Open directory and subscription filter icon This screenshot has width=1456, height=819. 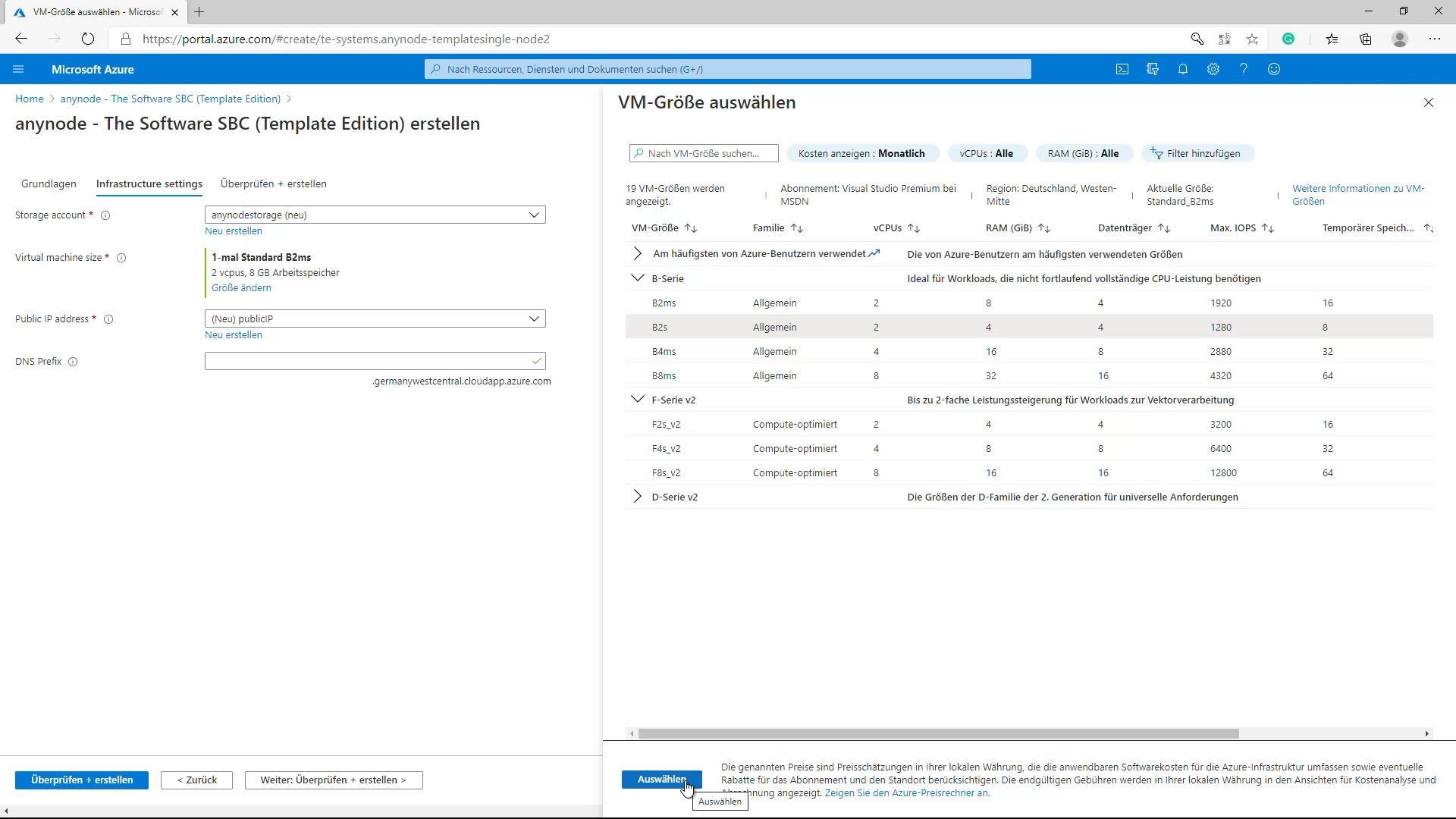tap(1153, 69)
